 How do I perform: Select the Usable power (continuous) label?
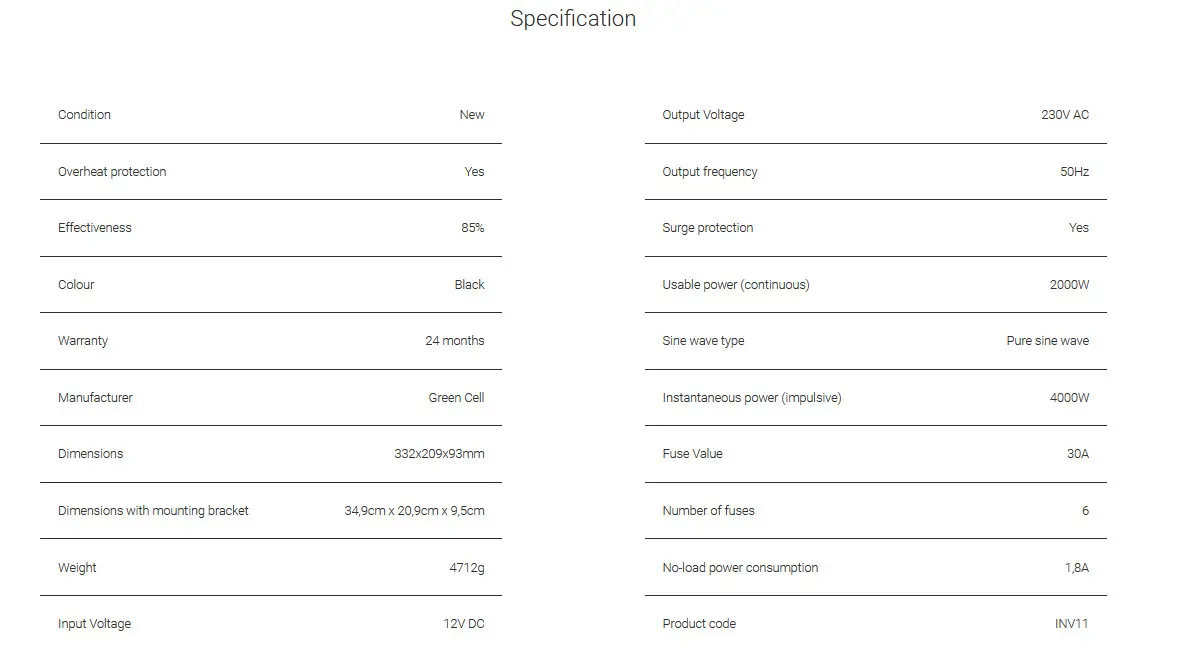(x=735, y=285)
